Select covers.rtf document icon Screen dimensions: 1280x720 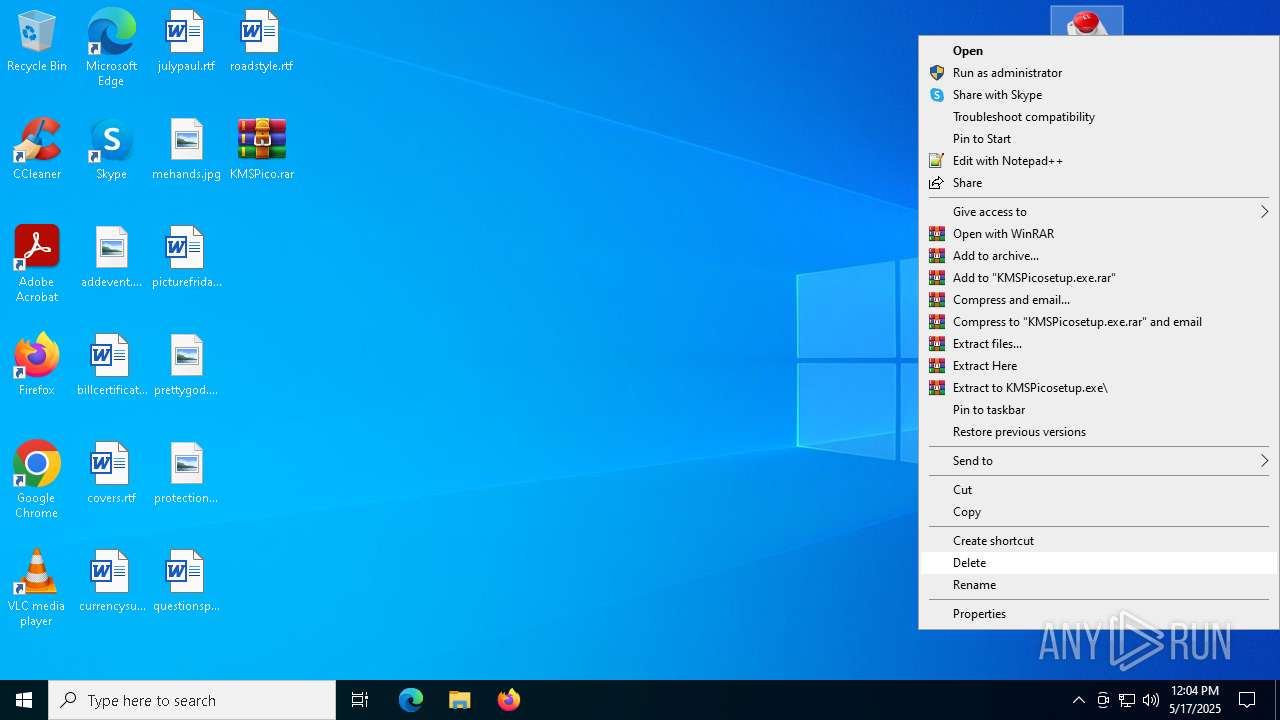(111, 474)
